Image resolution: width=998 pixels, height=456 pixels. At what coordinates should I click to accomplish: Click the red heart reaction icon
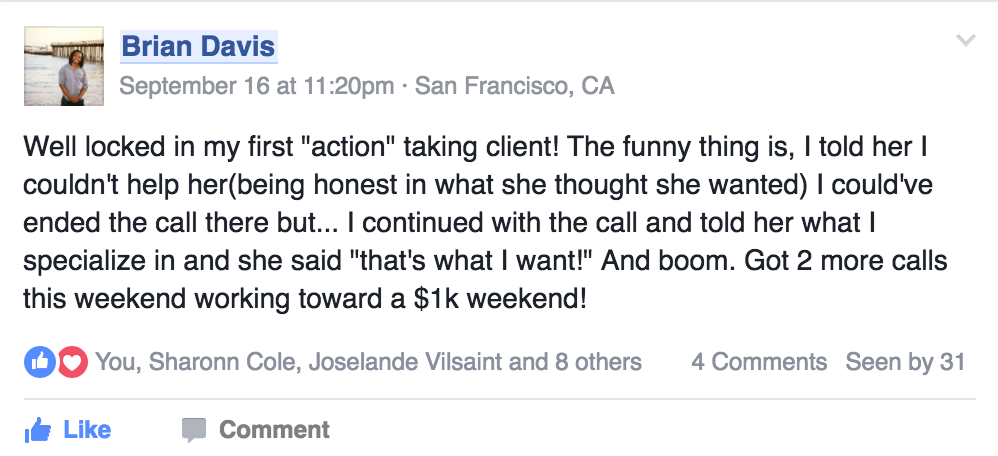click(73, 362)
